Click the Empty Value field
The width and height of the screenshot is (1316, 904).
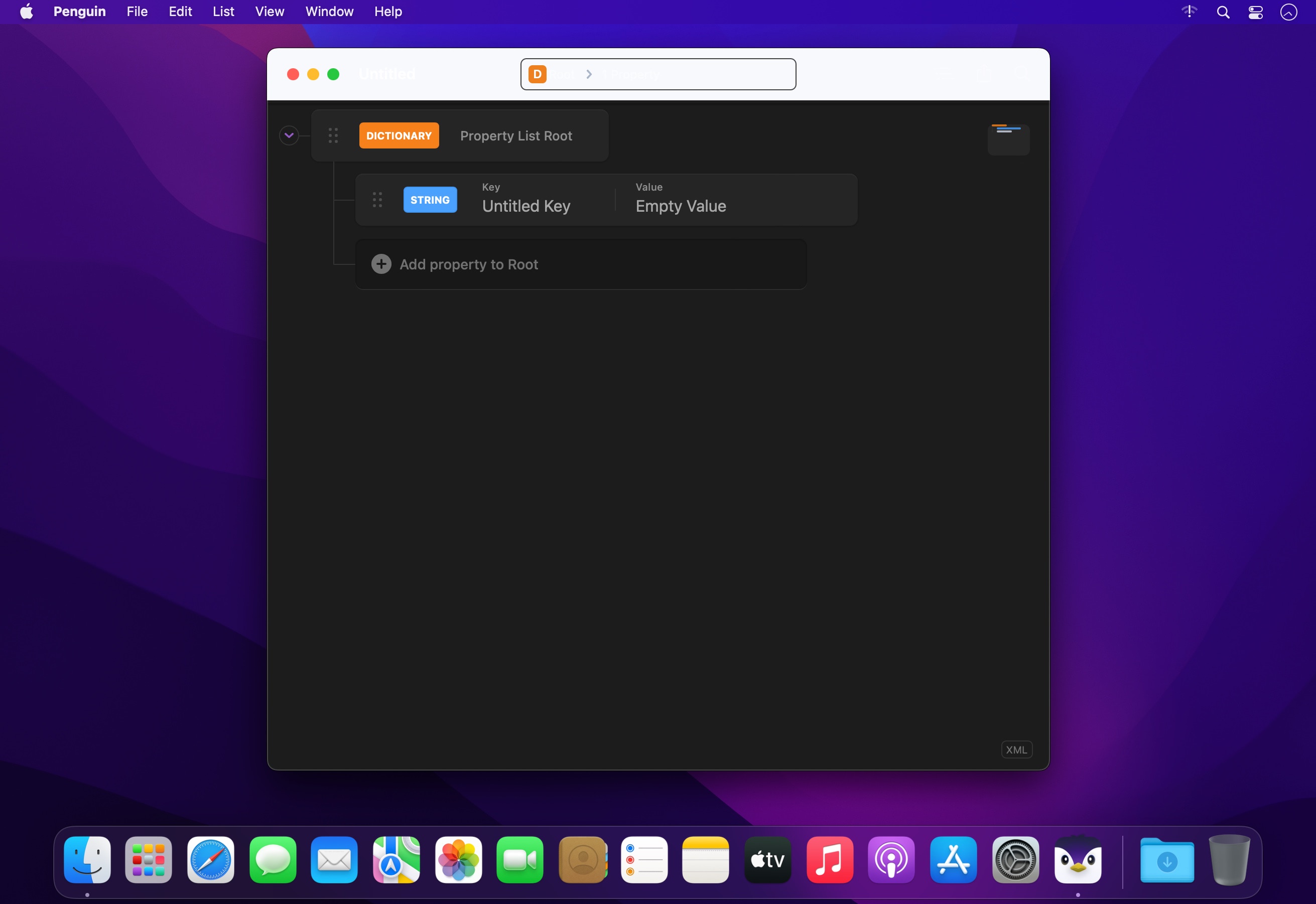coord(681,206)
